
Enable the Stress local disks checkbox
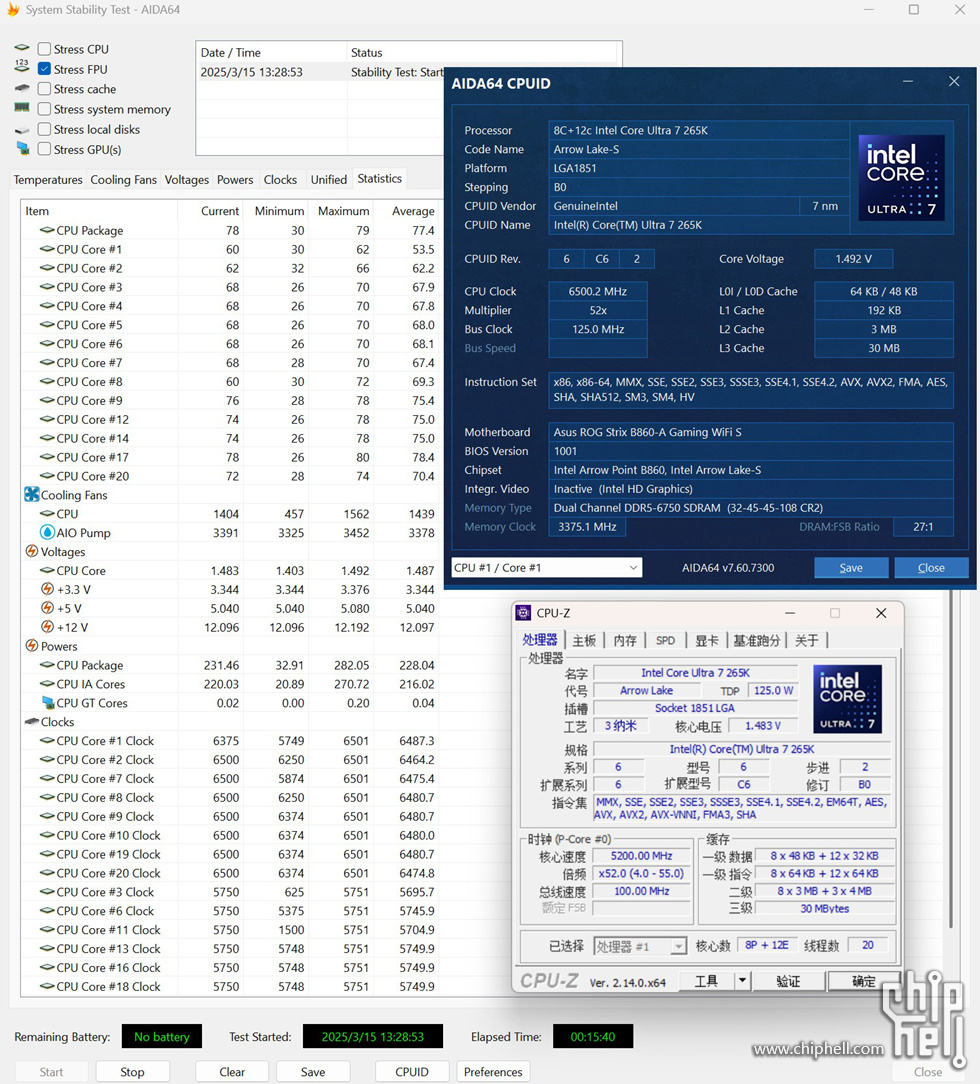click(x=44, y=129)
